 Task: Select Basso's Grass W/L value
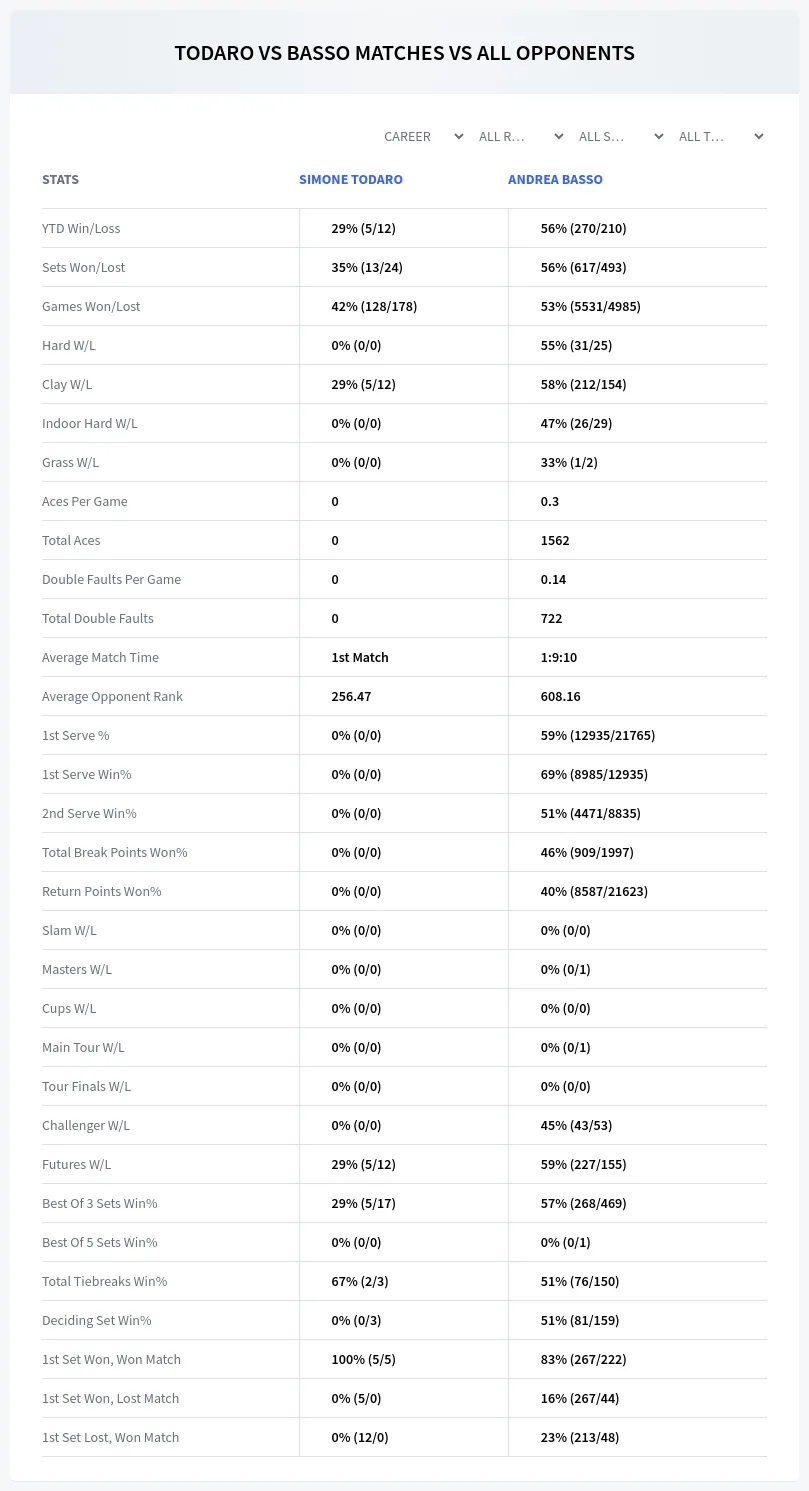(569, 462)
